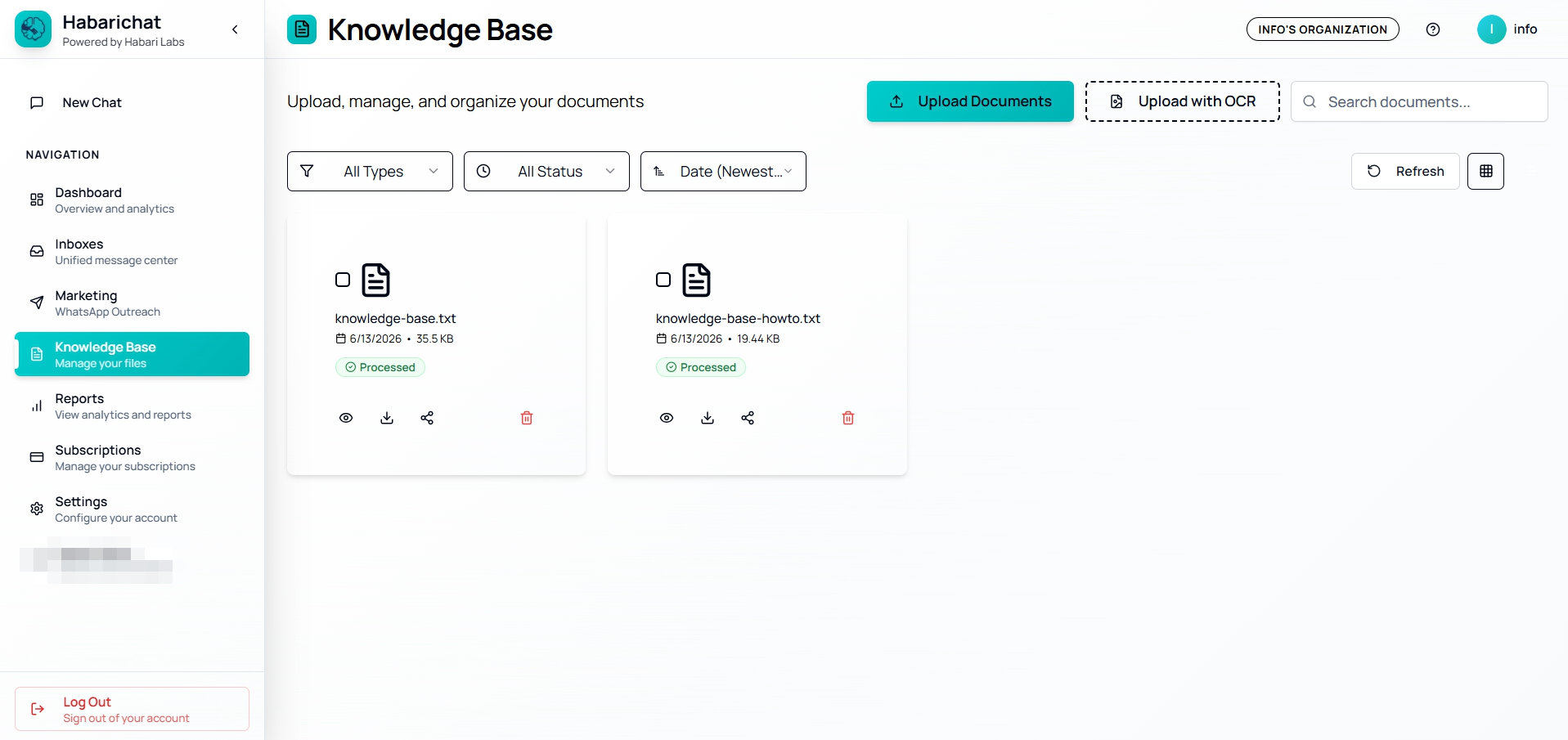Click the help question mark icon
1568x740 pixels.
coord(1433,29)
